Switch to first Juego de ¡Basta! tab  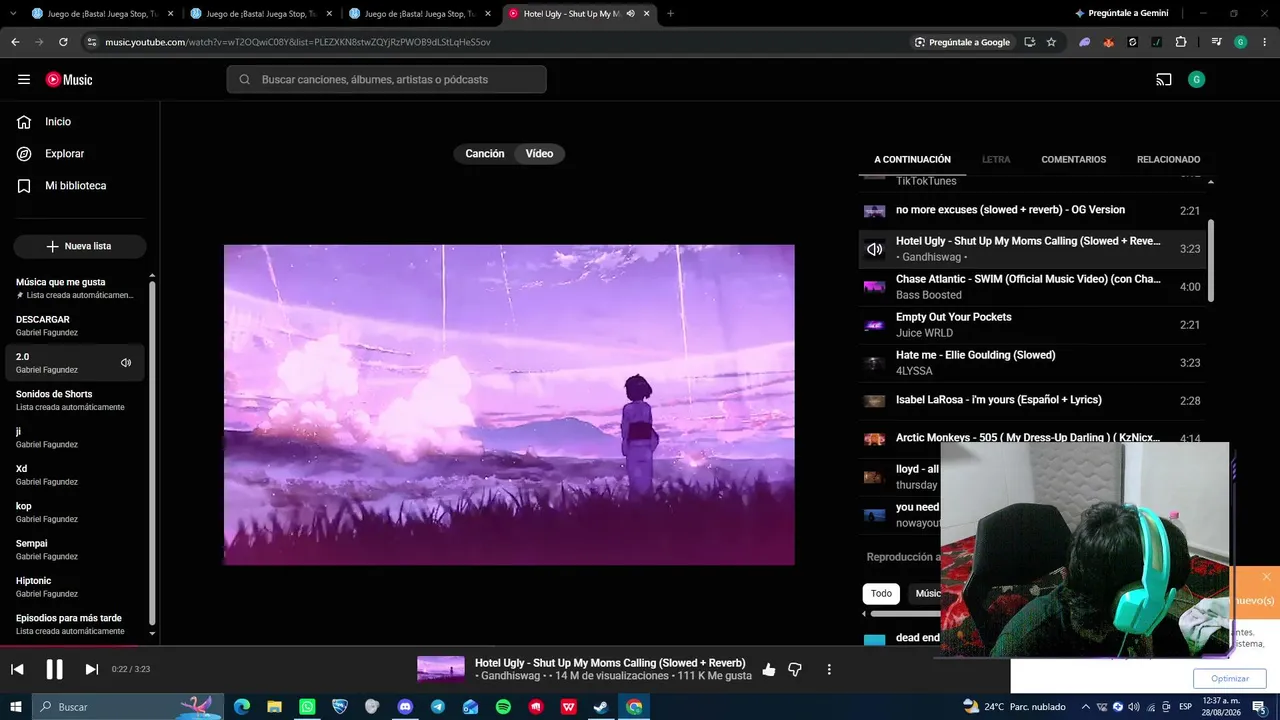[103, 14]
